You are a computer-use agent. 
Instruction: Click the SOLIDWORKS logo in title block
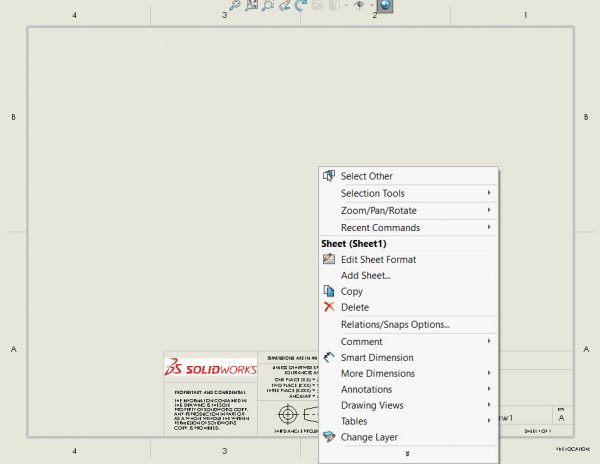tap(211, 367)
